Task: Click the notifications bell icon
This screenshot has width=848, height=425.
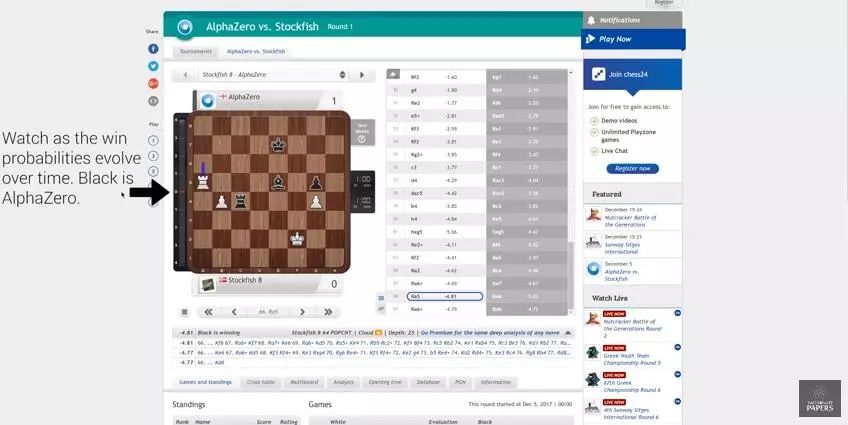Action: tap(591, 20)
